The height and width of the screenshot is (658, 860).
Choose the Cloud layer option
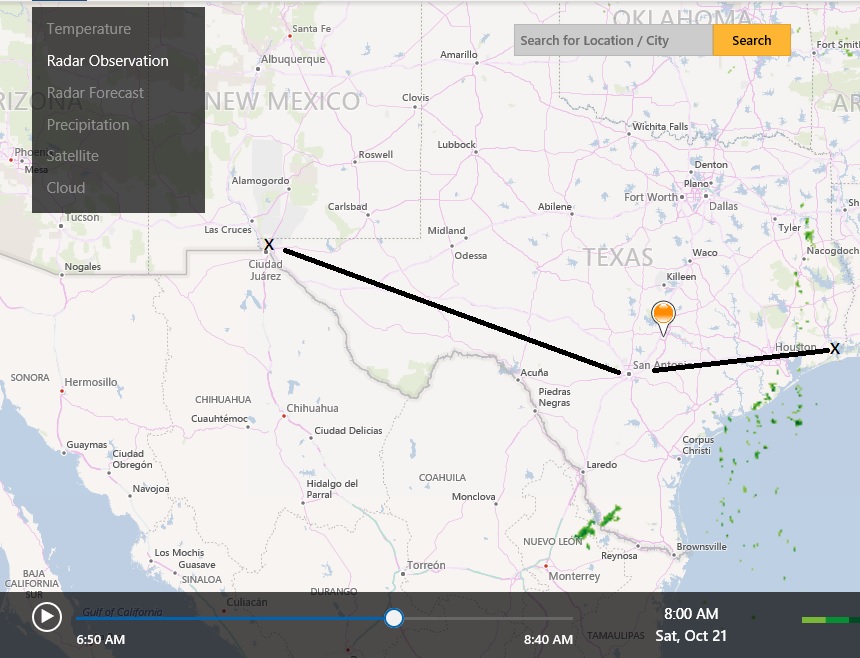tap(66, 188)
